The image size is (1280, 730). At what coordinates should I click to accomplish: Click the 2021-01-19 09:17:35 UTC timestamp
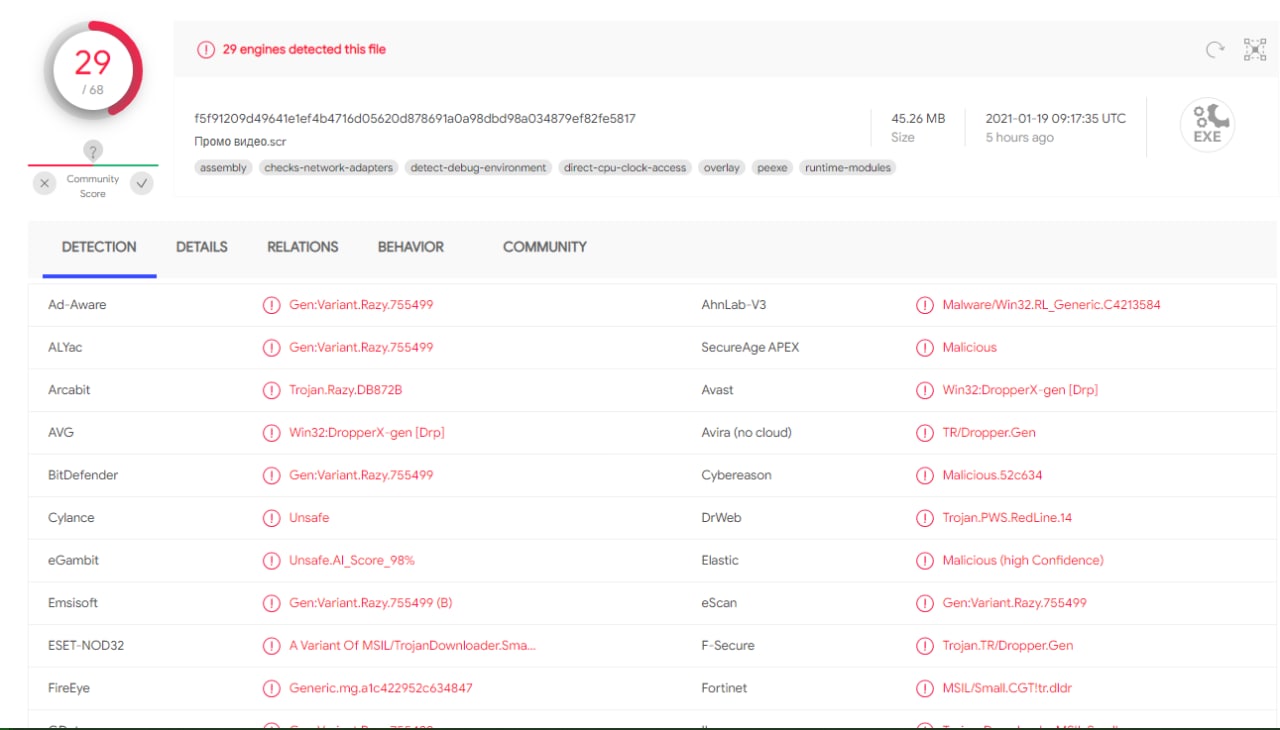(x=1056, y=118)
